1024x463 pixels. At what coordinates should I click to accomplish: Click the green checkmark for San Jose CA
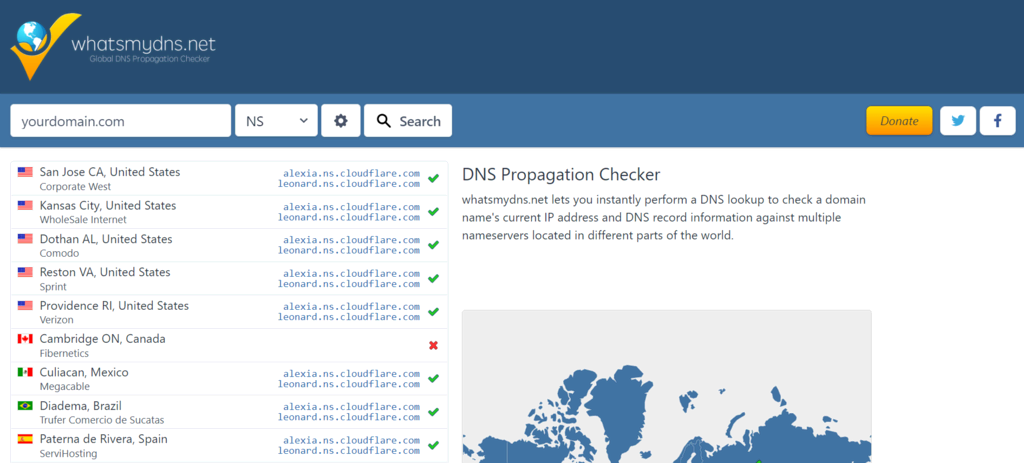tap(433, 178)
